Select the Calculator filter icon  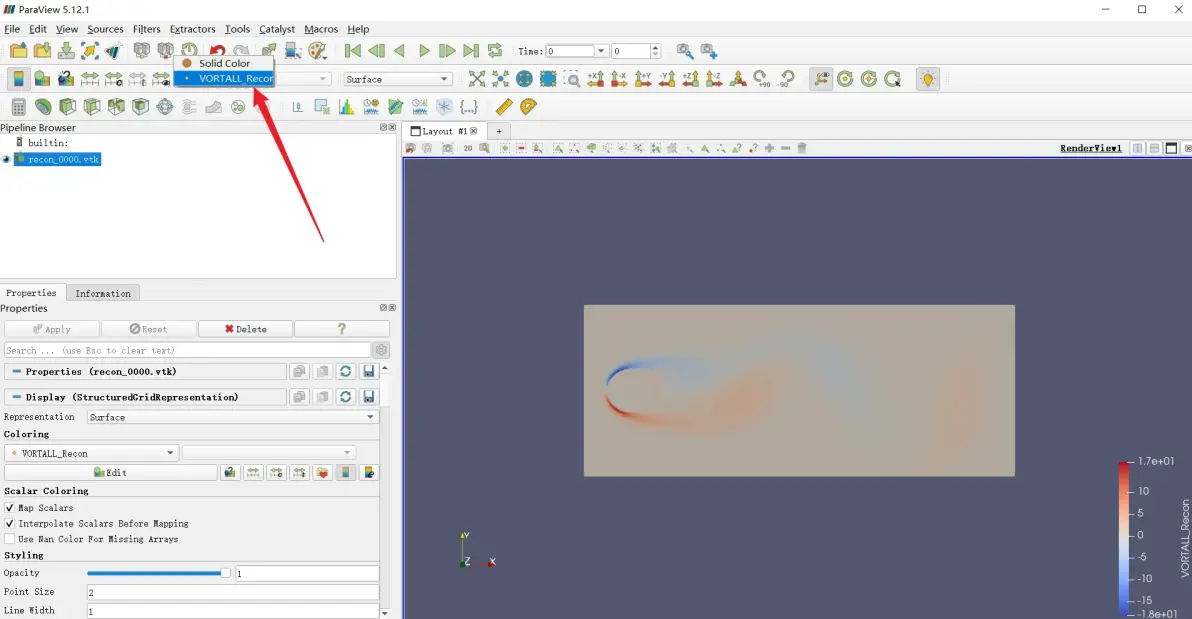(x=18, y=107)
